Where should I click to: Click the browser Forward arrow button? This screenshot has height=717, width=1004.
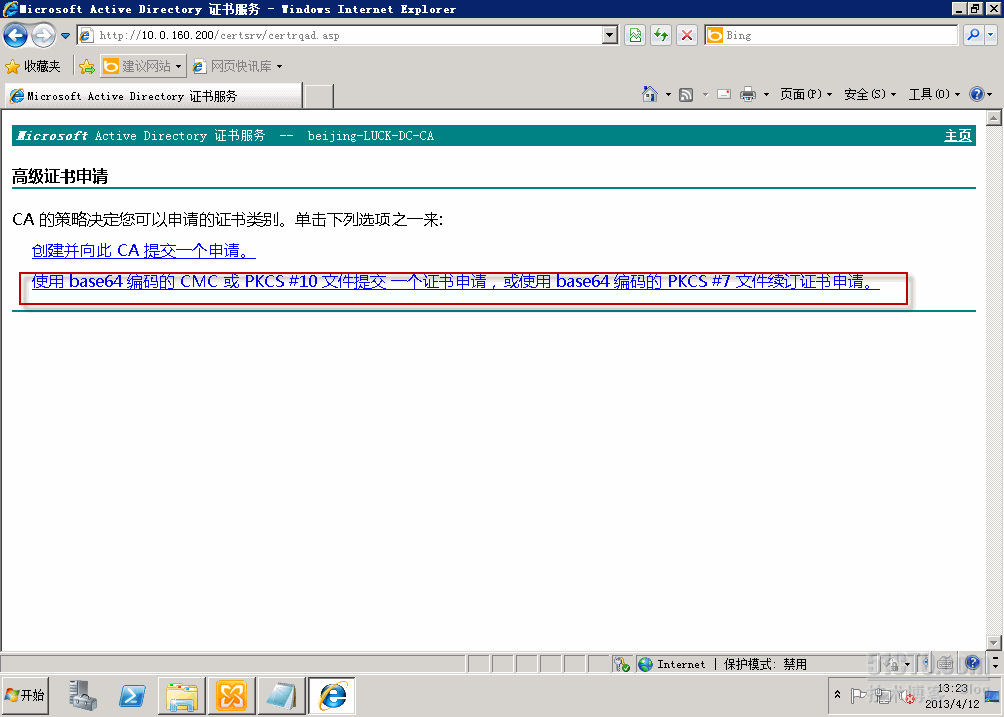[44, 35]
